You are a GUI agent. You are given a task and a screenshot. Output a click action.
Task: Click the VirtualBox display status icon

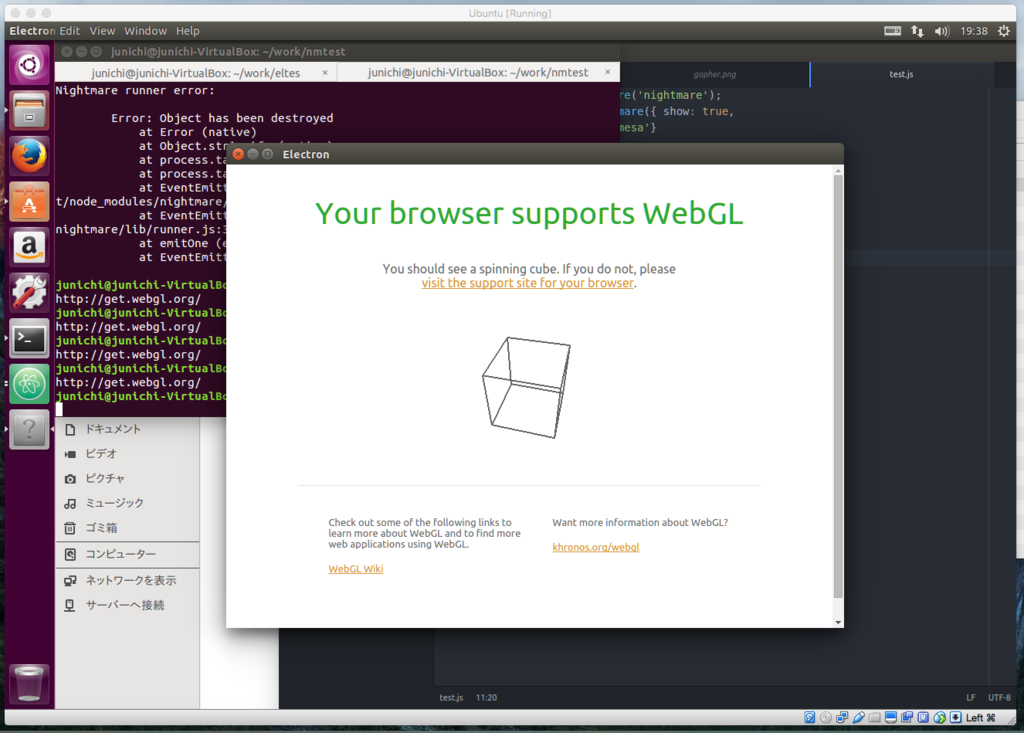point(891,717)
